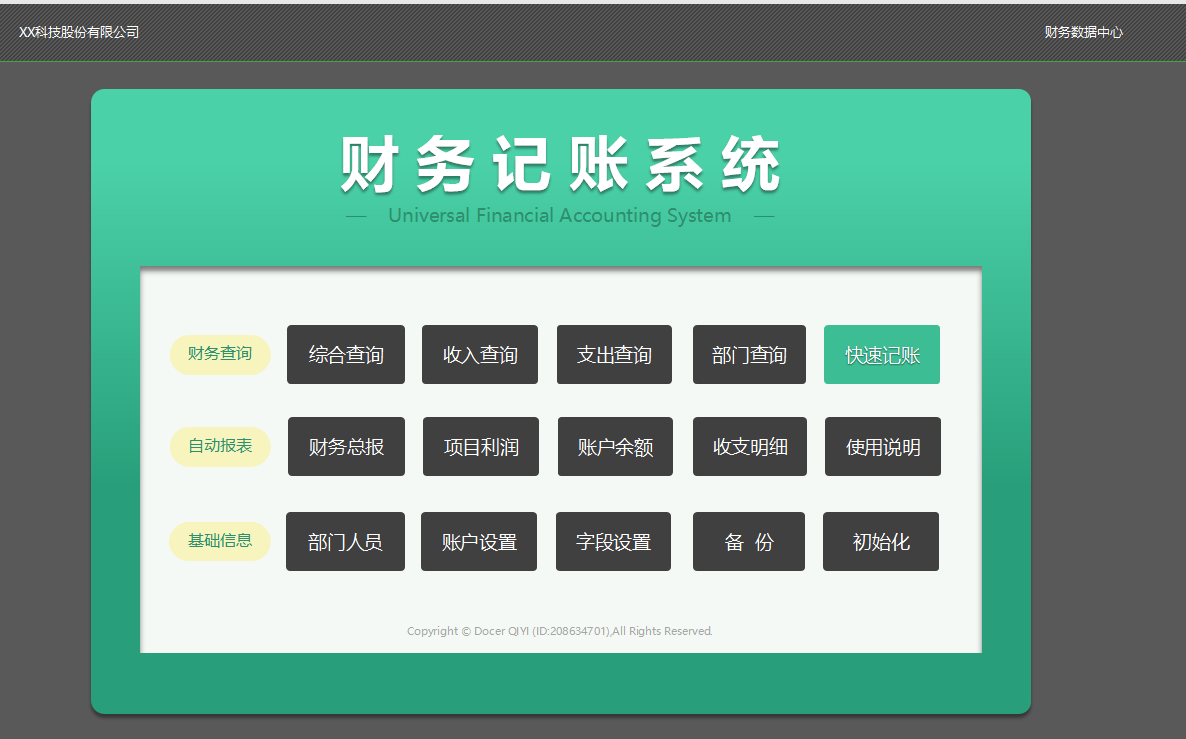Open 收支明细 income-expense details
The image size is (1186, 739).
pos(749,446)
